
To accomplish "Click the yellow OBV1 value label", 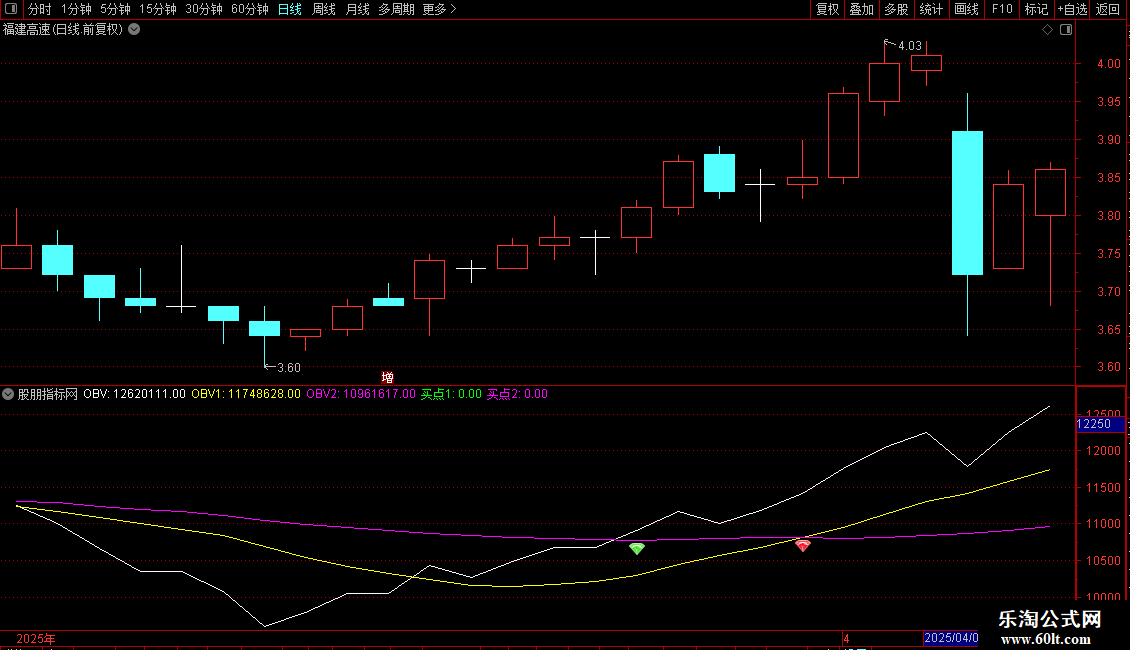I will (x=246, y=394).
